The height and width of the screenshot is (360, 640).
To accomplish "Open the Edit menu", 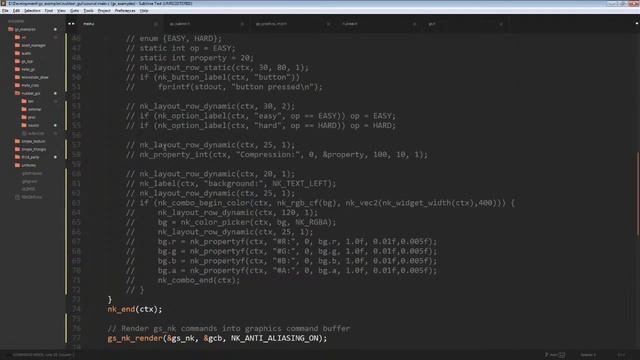I will (16, 11).
